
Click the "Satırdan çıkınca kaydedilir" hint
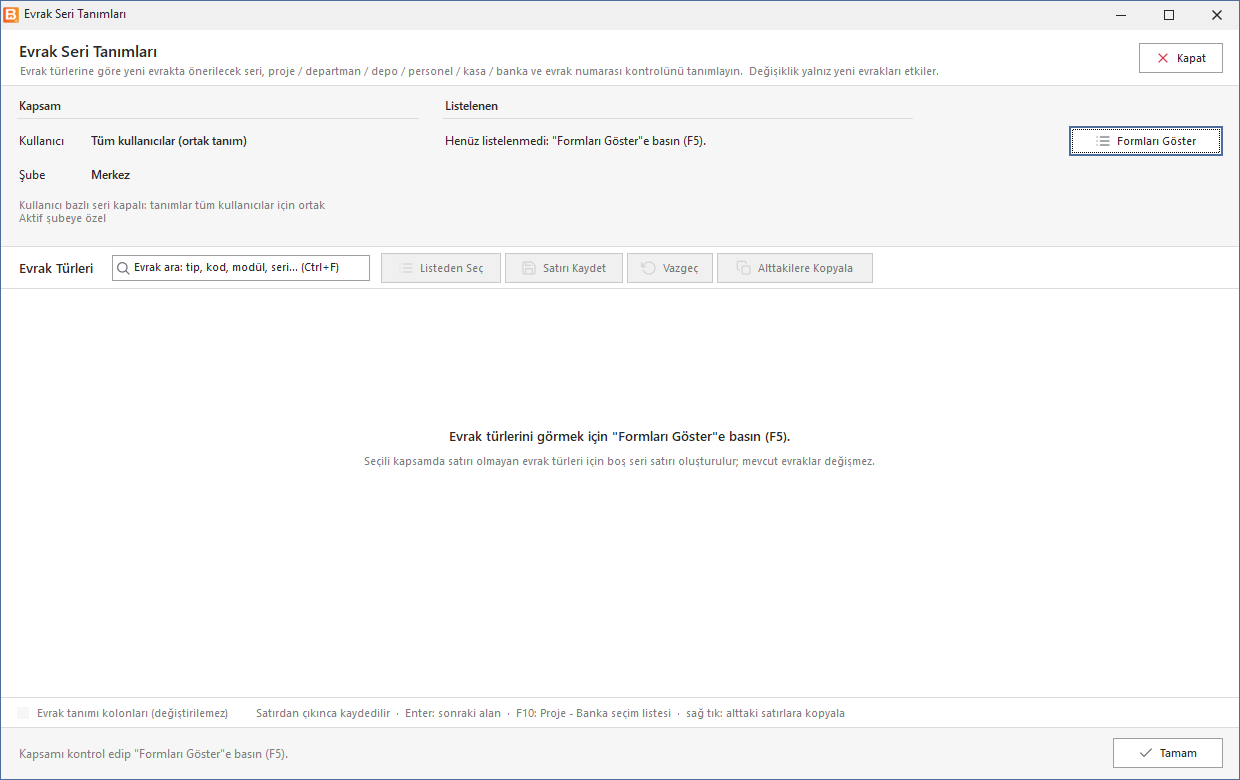[x=323, y=713]
